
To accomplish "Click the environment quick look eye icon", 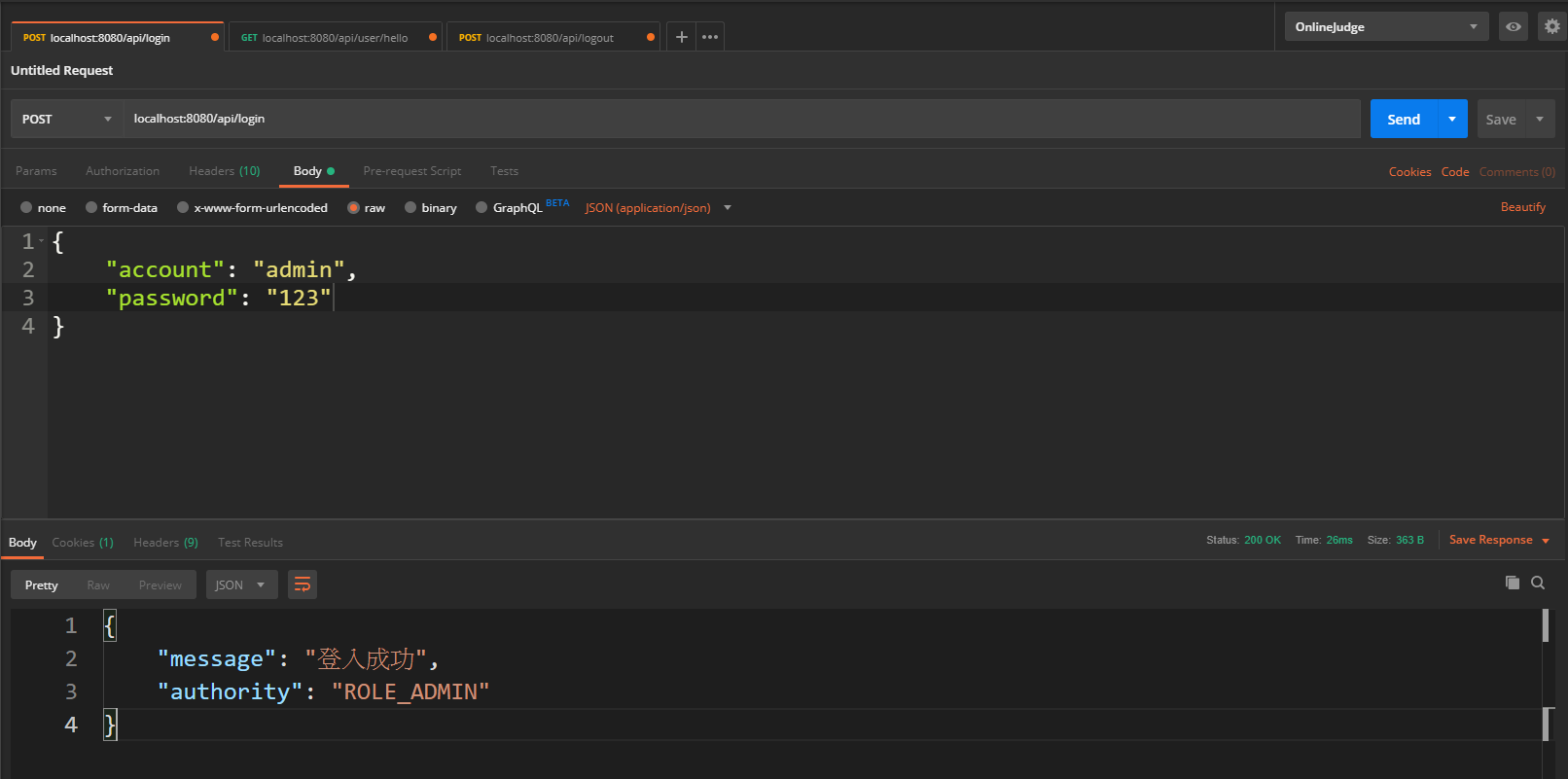I will (x=1514, y=27).
